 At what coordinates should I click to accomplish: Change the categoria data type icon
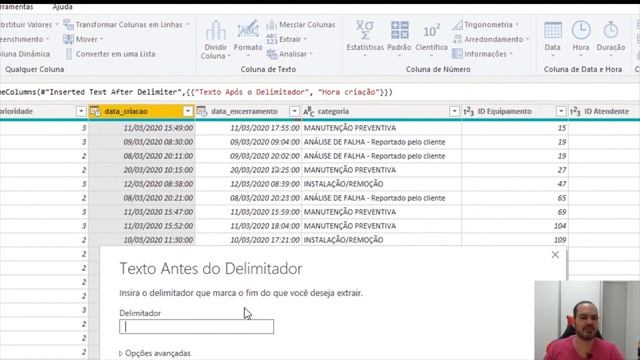pos(309,111)
